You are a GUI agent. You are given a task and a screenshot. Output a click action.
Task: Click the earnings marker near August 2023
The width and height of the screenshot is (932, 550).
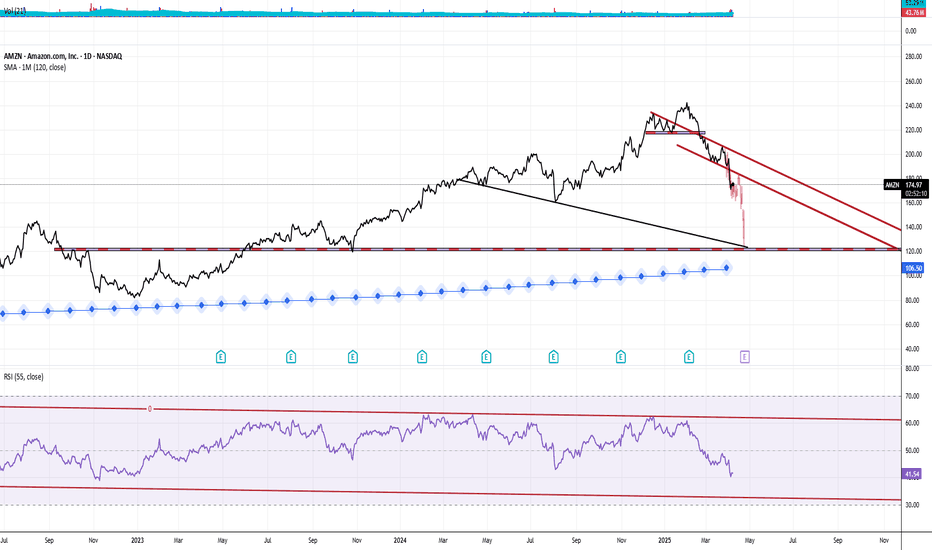click(x=291, y=357)
